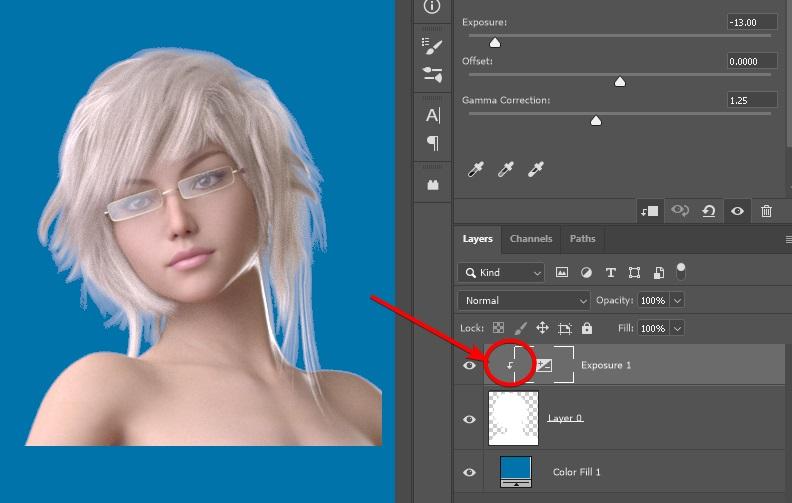Click the Opacity percentage field
This screenshot has width=792, height=503.
pyautogui.click(x=653, y=300)
